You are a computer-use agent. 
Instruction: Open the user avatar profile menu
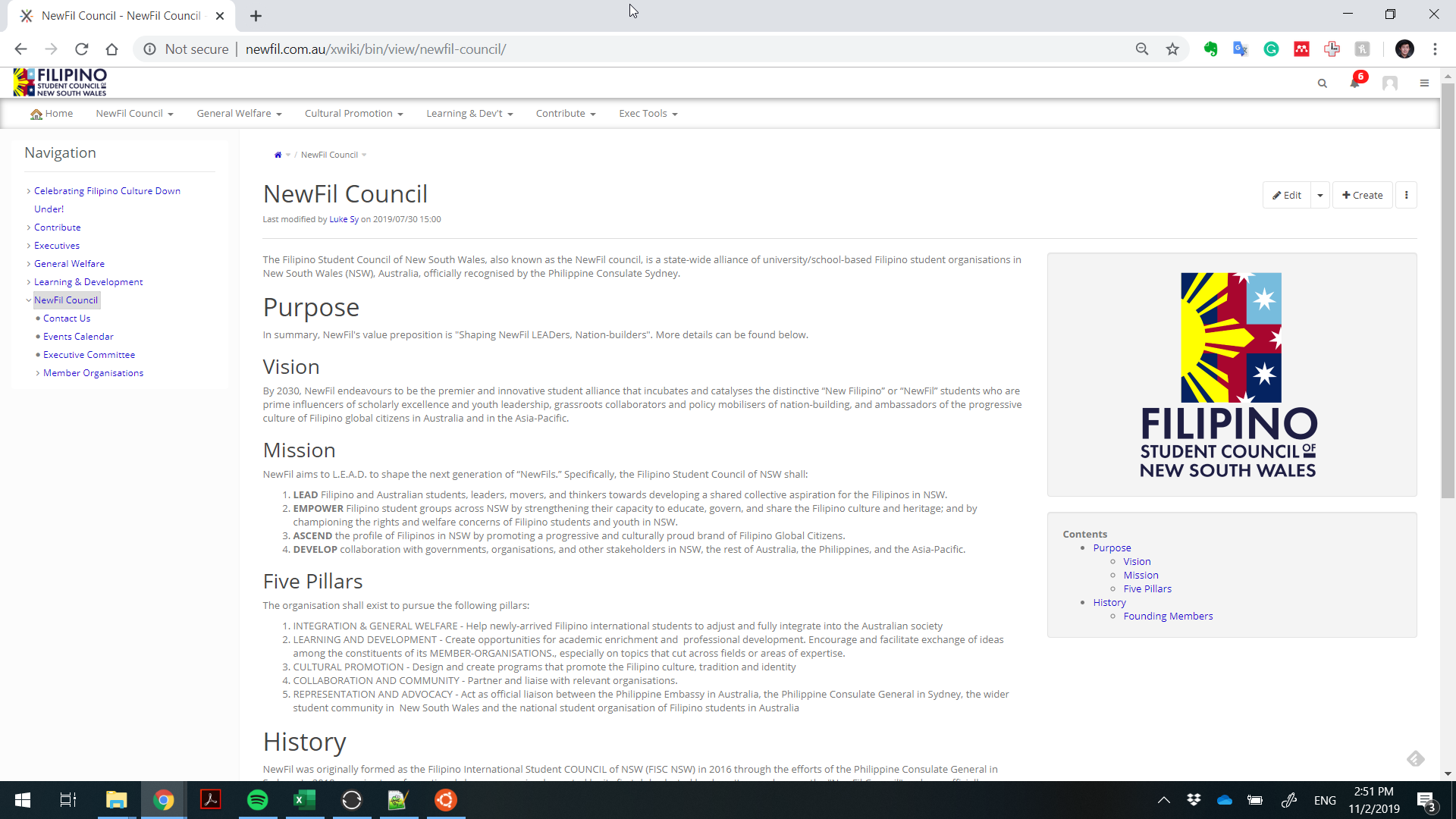point(1389,83)
